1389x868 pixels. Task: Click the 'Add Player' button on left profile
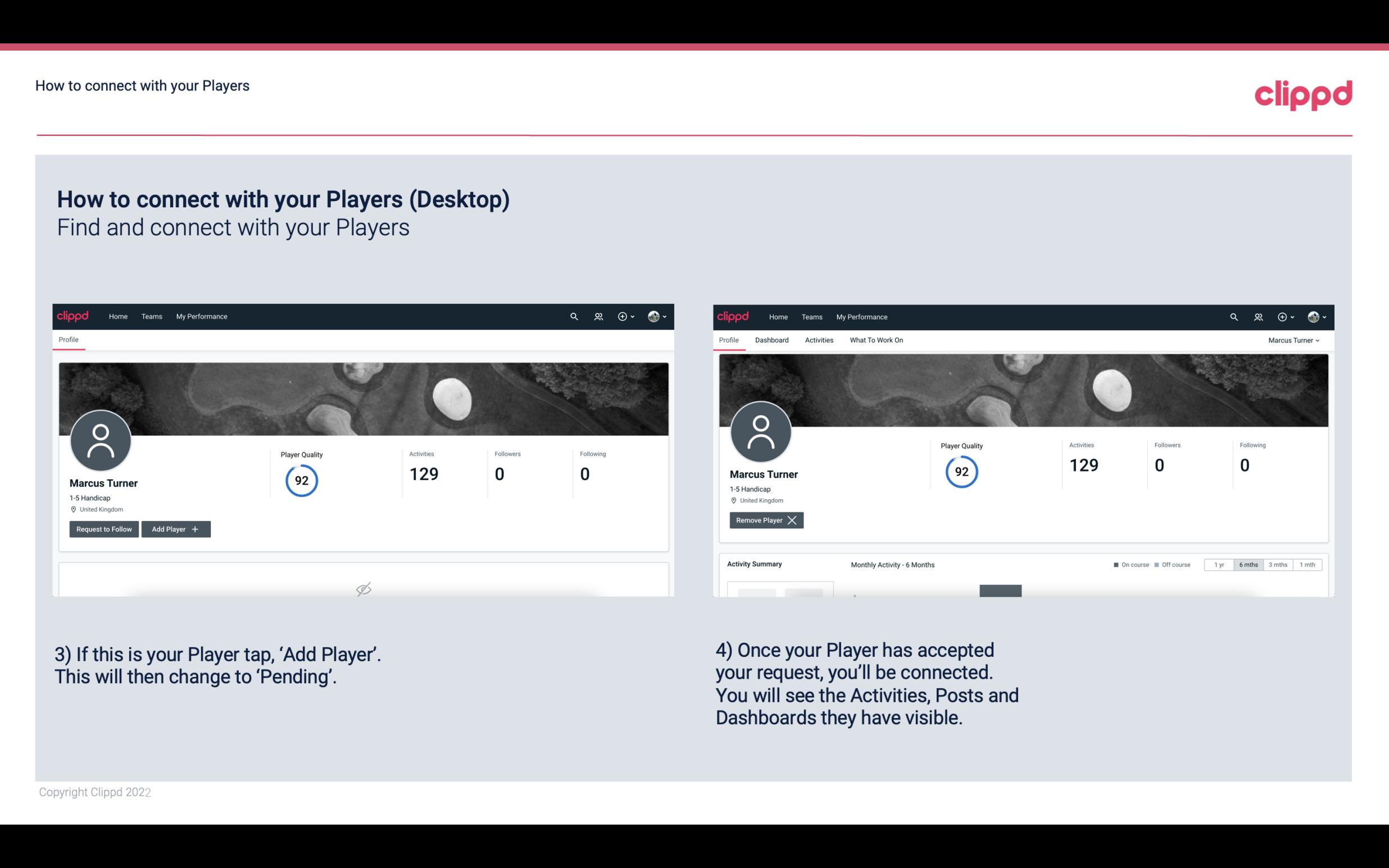click(x=175, y=529)
